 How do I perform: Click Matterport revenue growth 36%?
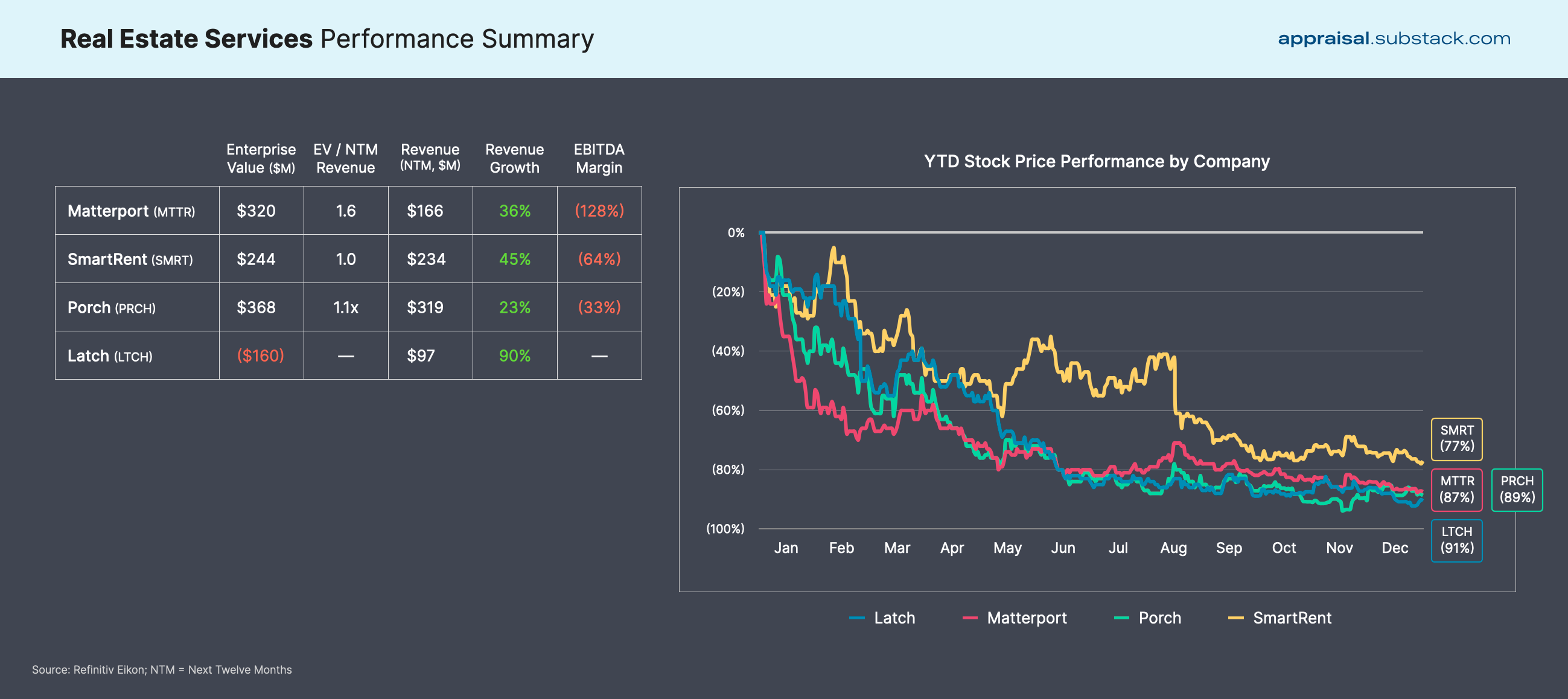pos(515,211)
